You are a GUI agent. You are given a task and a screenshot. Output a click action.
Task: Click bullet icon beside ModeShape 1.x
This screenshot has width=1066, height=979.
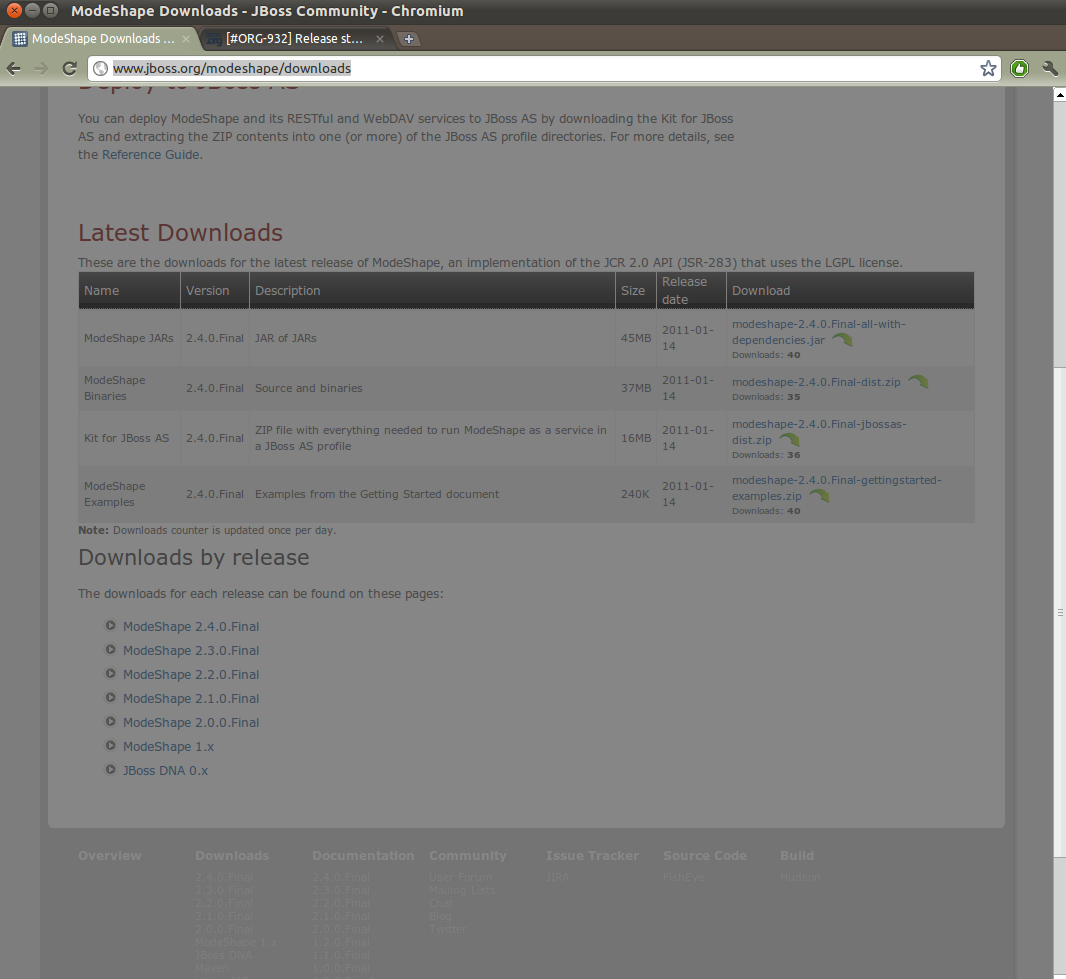click(110, 745)
